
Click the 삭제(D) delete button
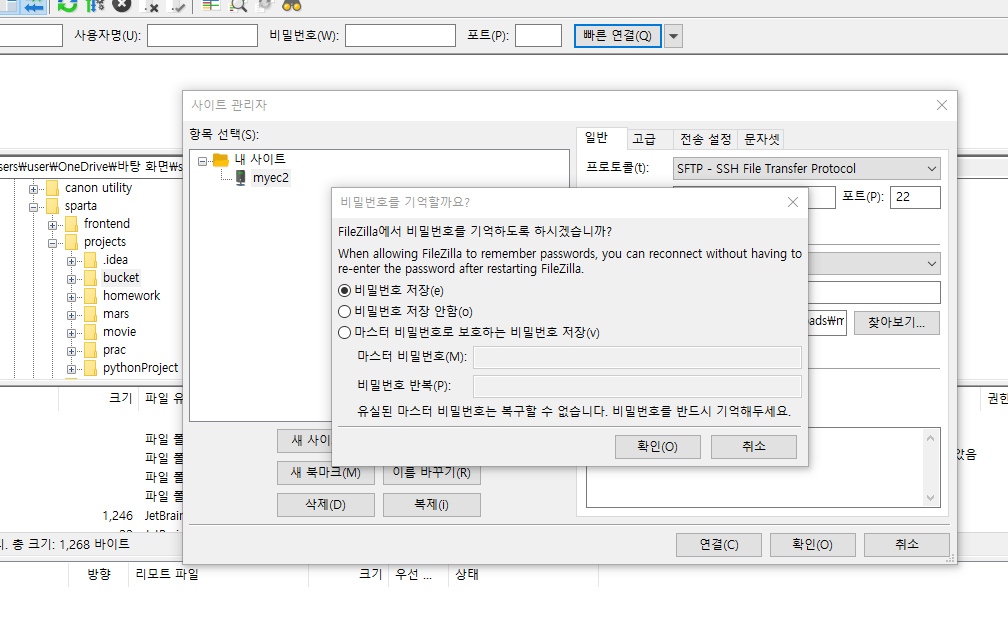click(x=326, y=505)
